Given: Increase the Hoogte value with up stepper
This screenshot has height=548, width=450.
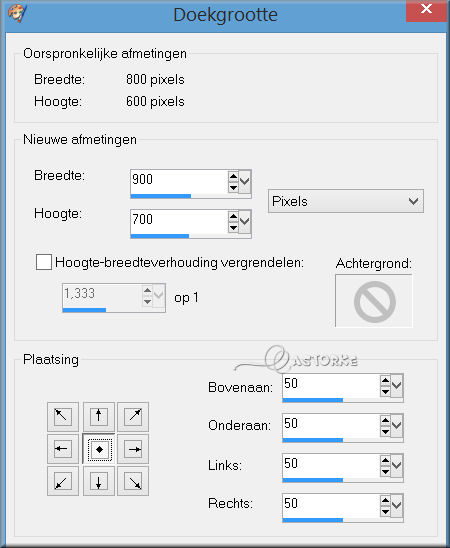Looking at the screenshot, I should (x=233, y=216).
